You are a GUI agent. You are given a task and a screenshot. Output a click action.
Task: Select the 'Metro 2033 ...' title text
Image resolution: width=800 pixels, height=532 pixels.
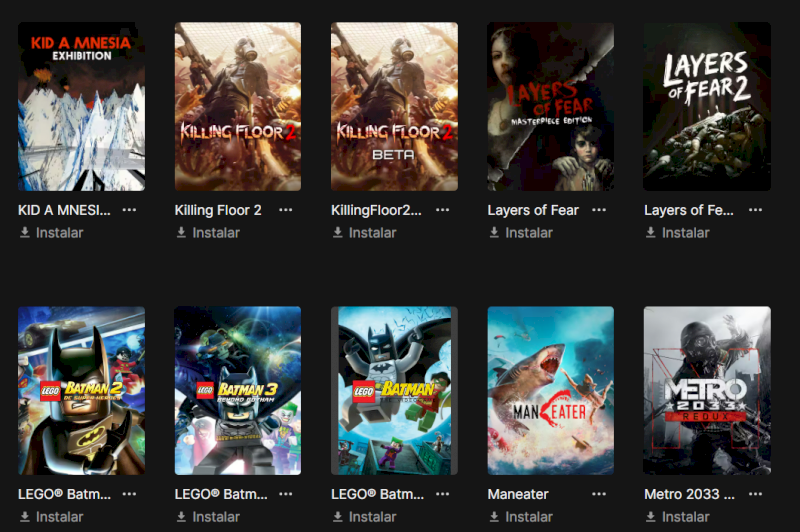[x=689, y=494]
